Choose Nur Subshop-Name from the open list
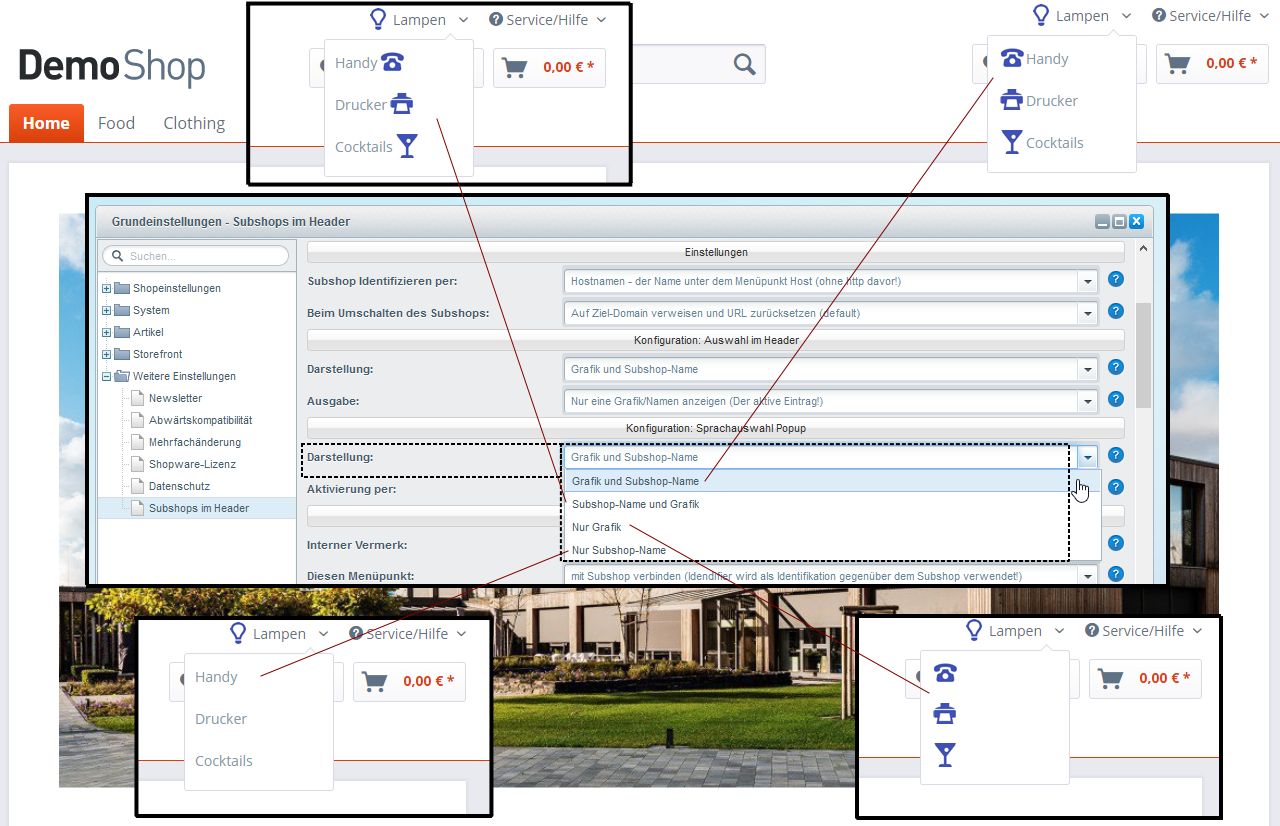Viewport: 1280px width, 826px height. pos(831,550)
